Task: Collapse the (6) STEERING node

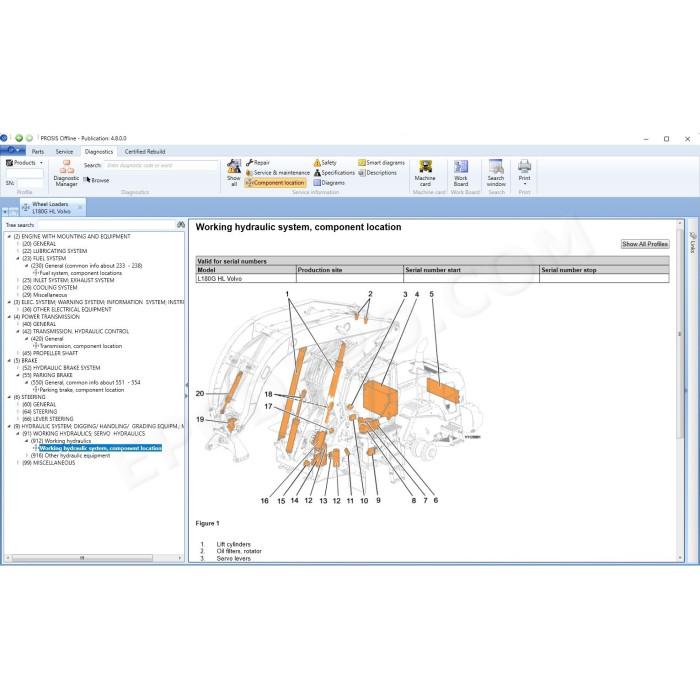Action: (x=9, y=397)
